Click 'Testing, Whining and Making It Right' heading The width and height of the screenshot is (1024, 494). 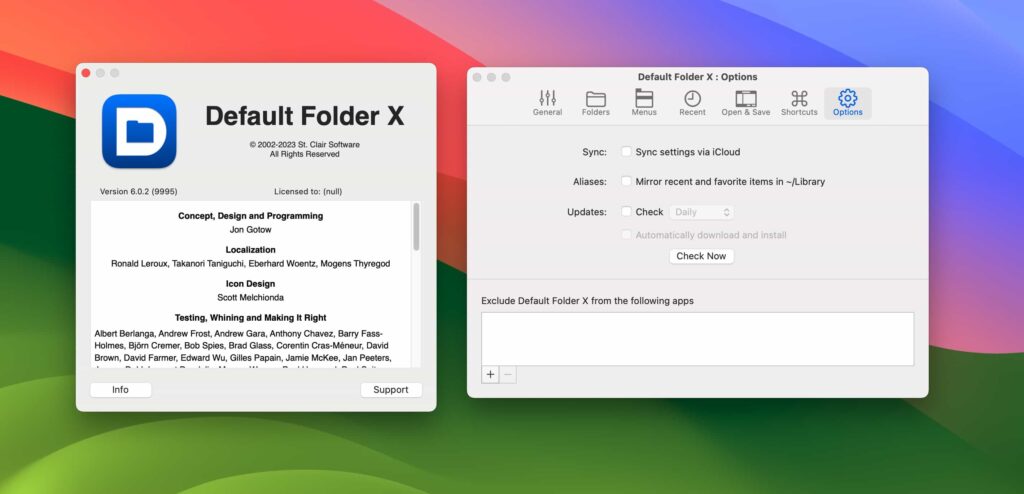[x=251, y=318]
